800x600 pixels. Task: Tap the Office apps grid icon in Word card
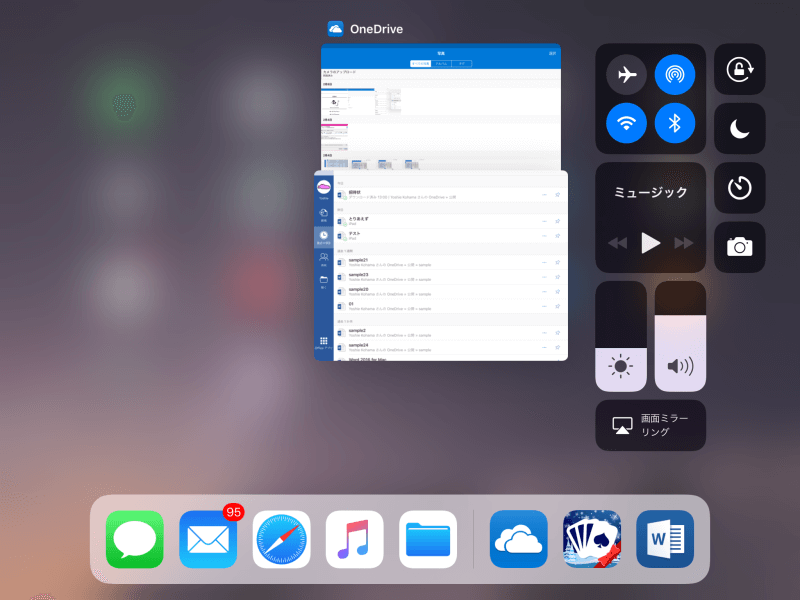323,341
